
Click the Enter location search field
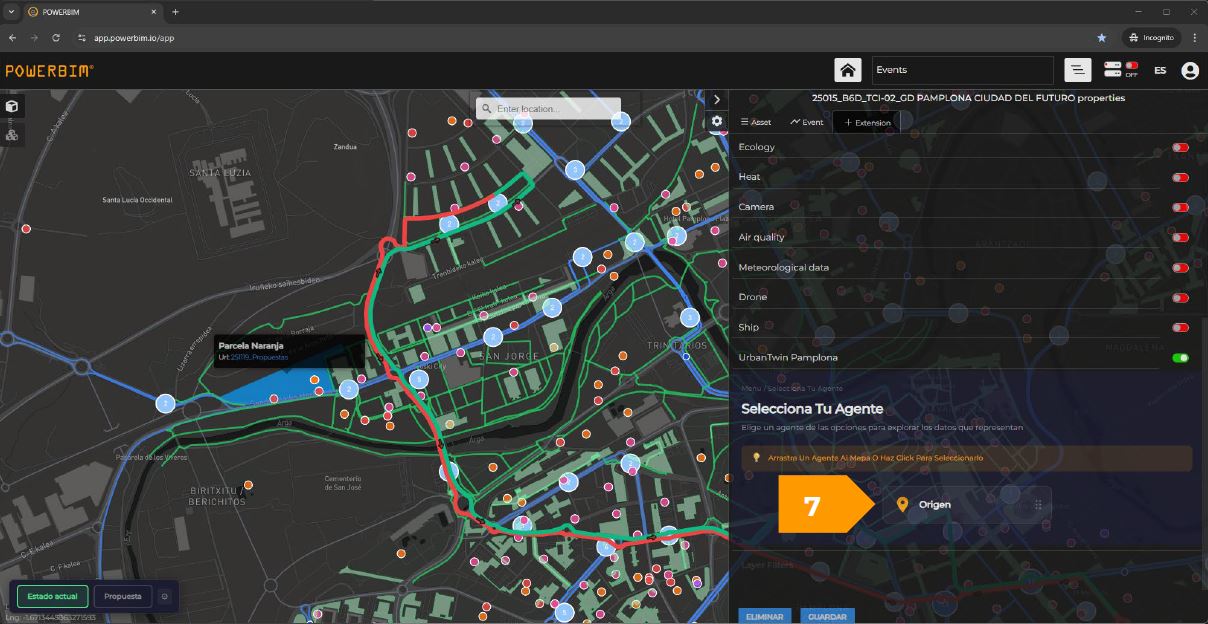click(x=548, y=109)
